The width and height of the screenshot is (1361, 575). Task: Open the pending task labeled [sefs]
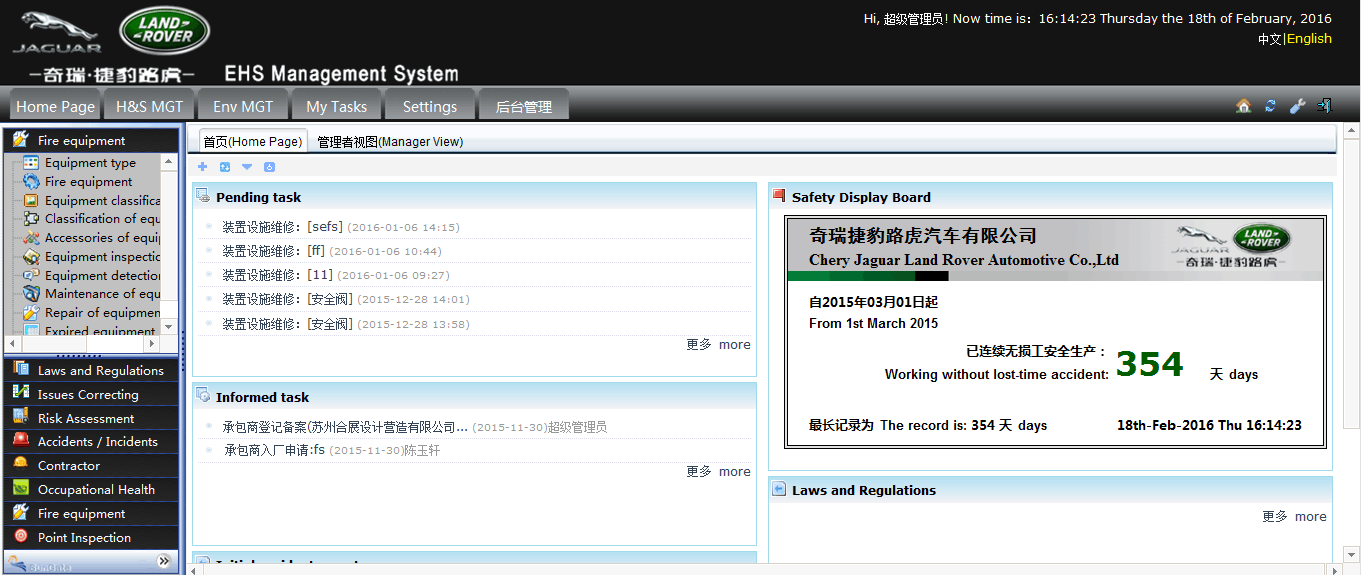click(324, 227)
